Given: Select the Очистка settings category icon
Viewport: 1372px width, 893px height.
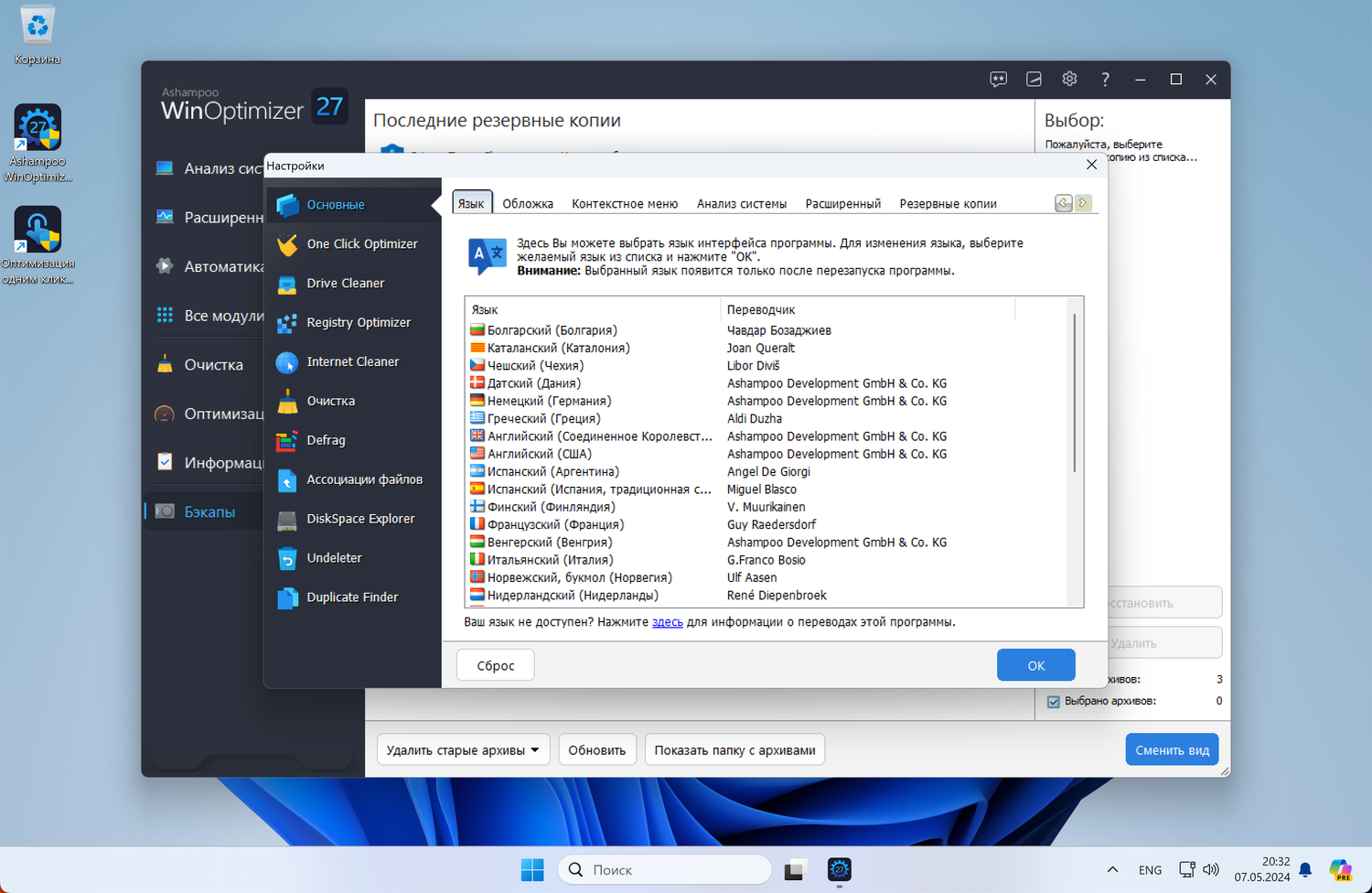Looking at the screenshot, I should (287, 402).
